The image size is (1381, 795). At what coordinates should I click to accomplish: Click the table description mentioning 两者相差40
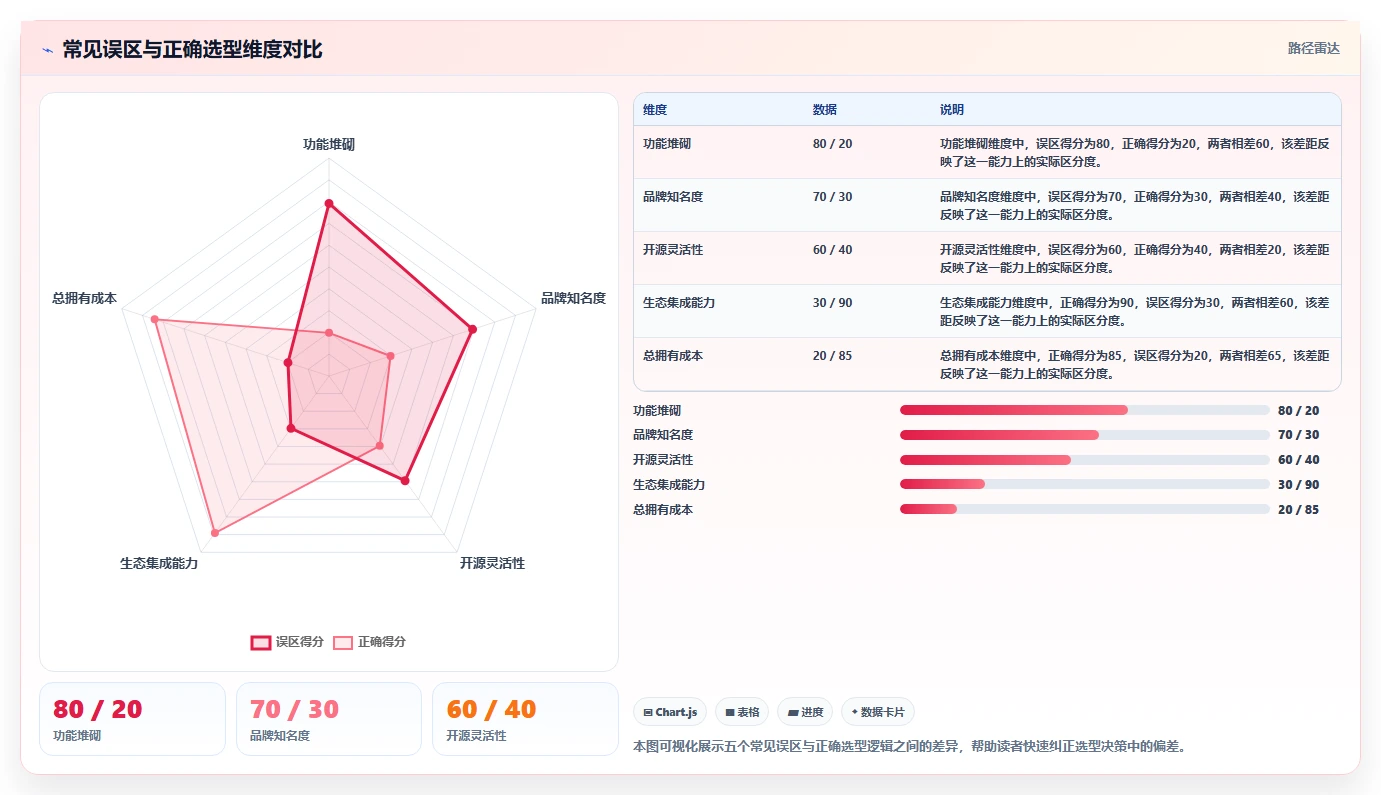tap(1135, 206)
